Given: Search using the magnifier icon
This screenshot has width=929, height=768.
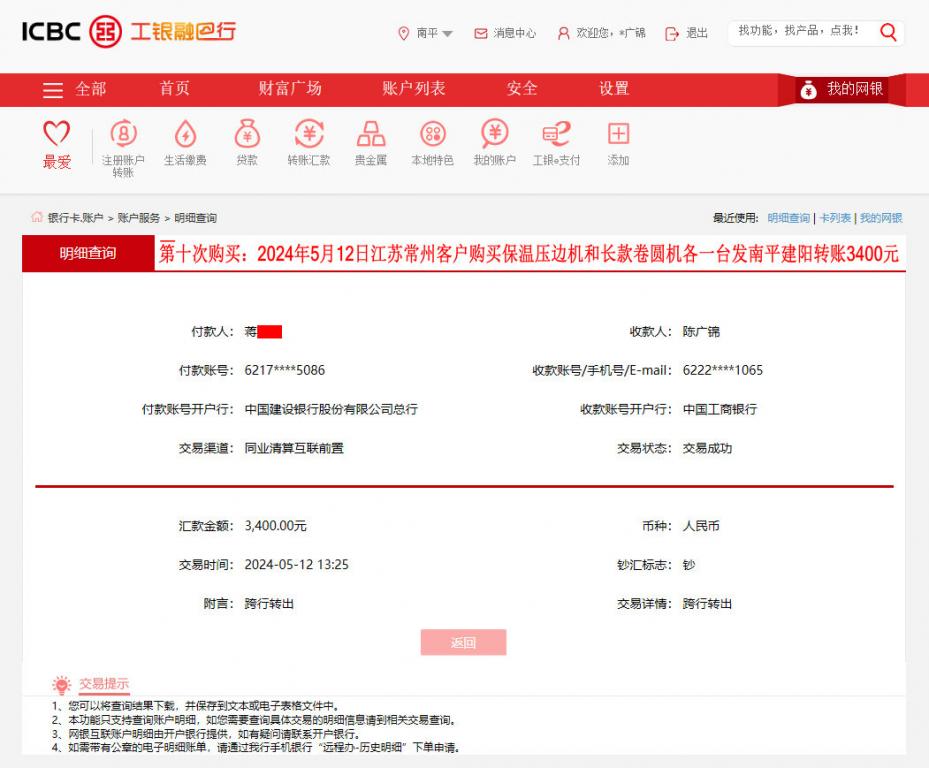Looking at the screenshot, I should 888,32.
